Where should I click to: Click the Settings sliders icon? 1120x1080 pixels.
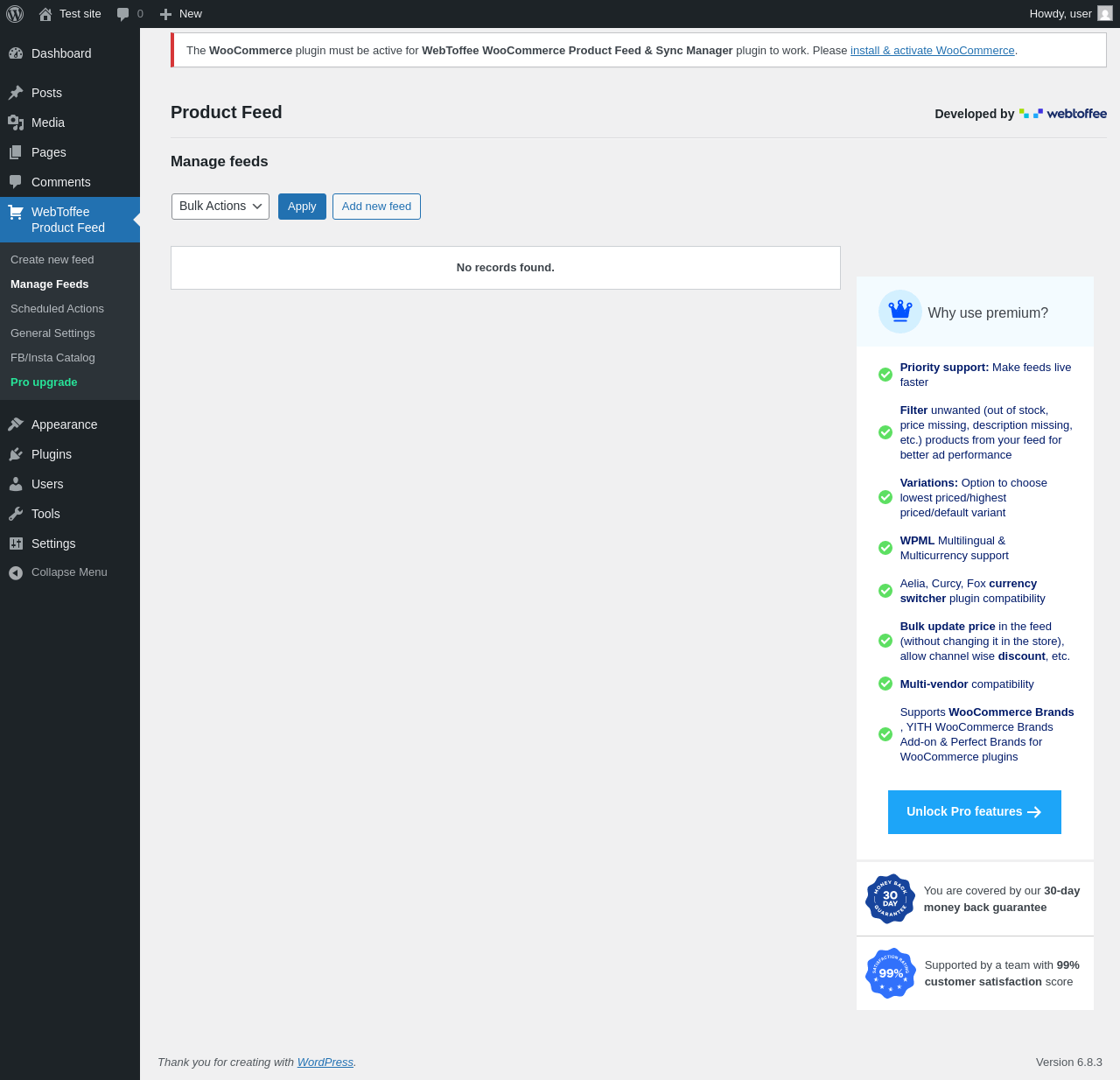point(16,544)
